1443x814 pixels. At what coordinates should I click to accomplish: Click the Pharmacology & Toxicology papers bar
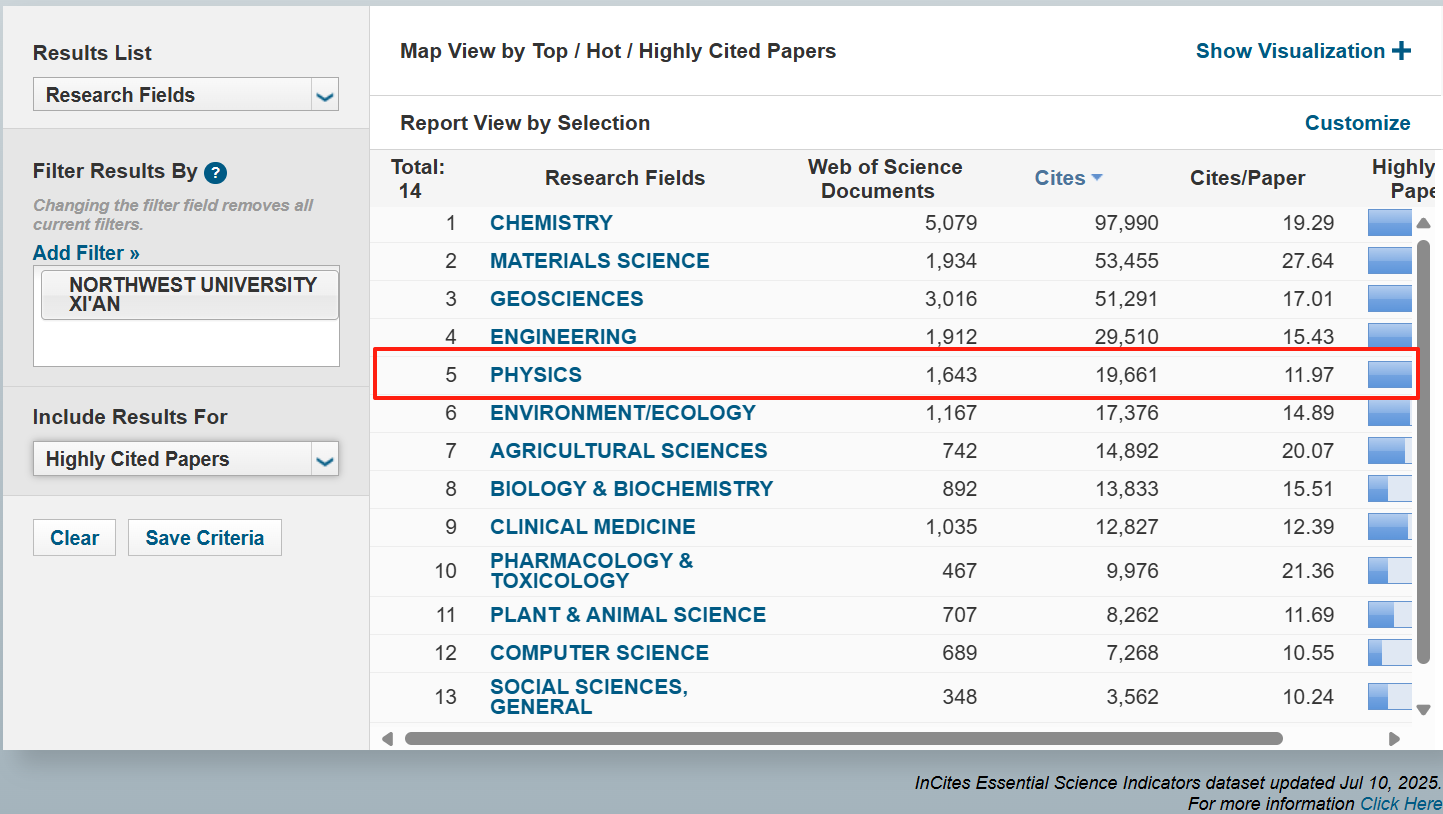[x=1389, y=571]
